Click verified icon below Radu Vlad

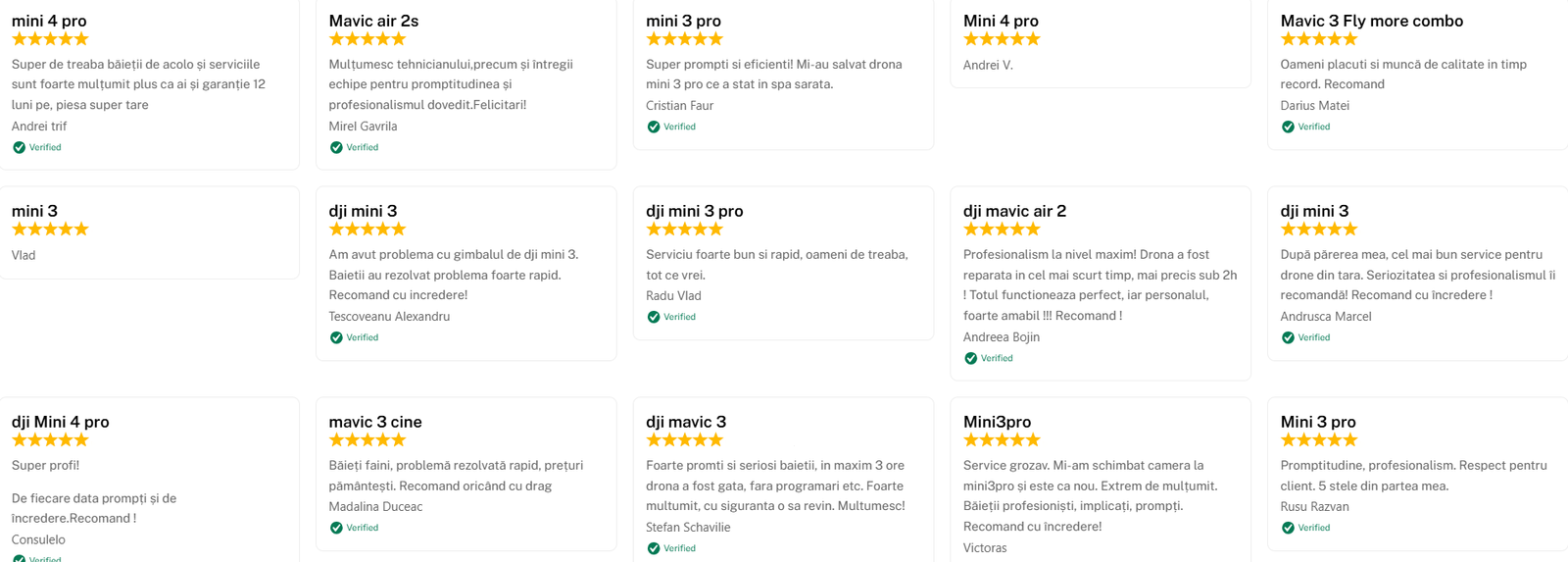tap(654, 318)
